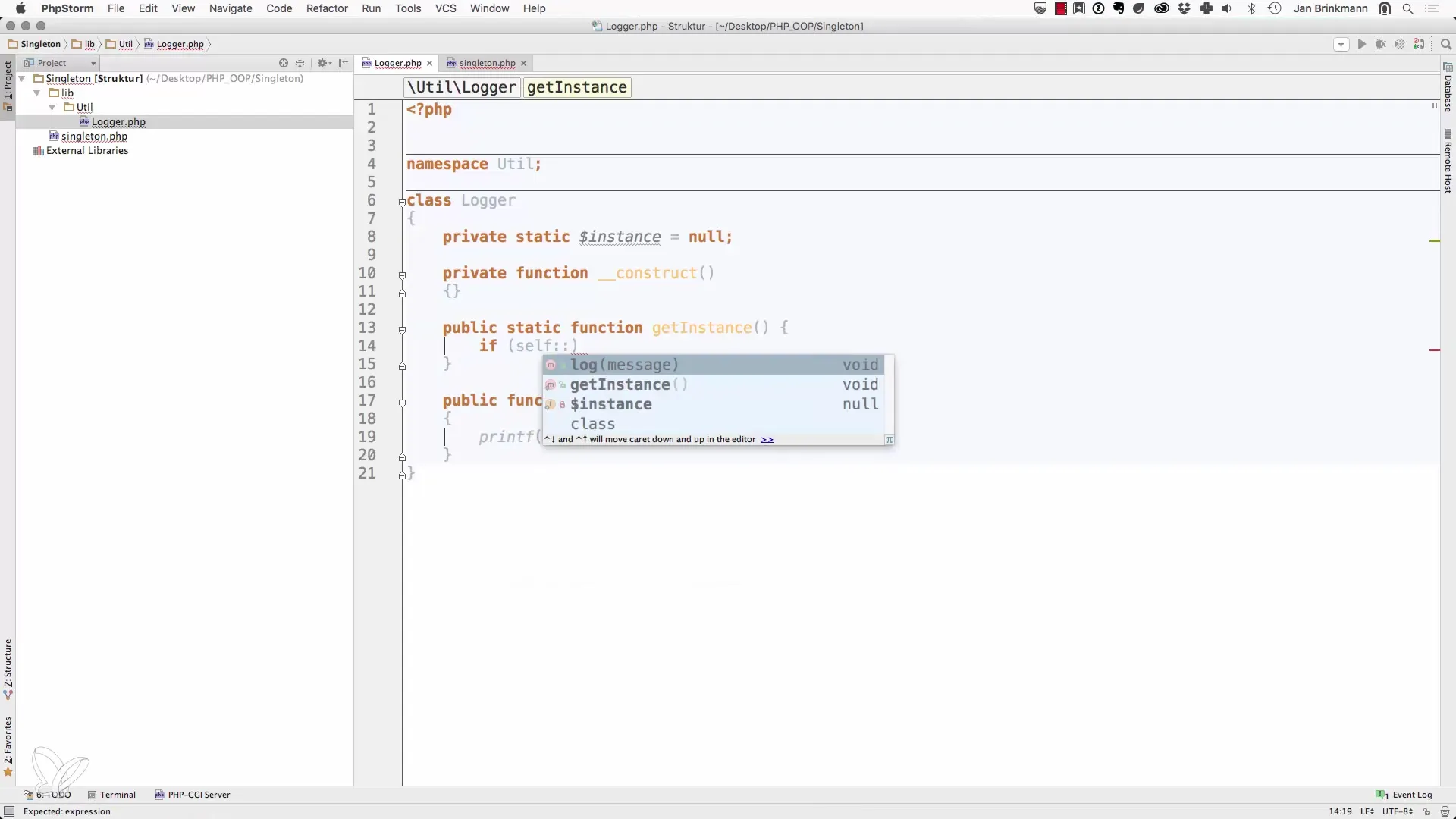Fold the Logger class at line 6
Image resolution: width=1456 pixels, height=819 pixels.
coord(402,202)
